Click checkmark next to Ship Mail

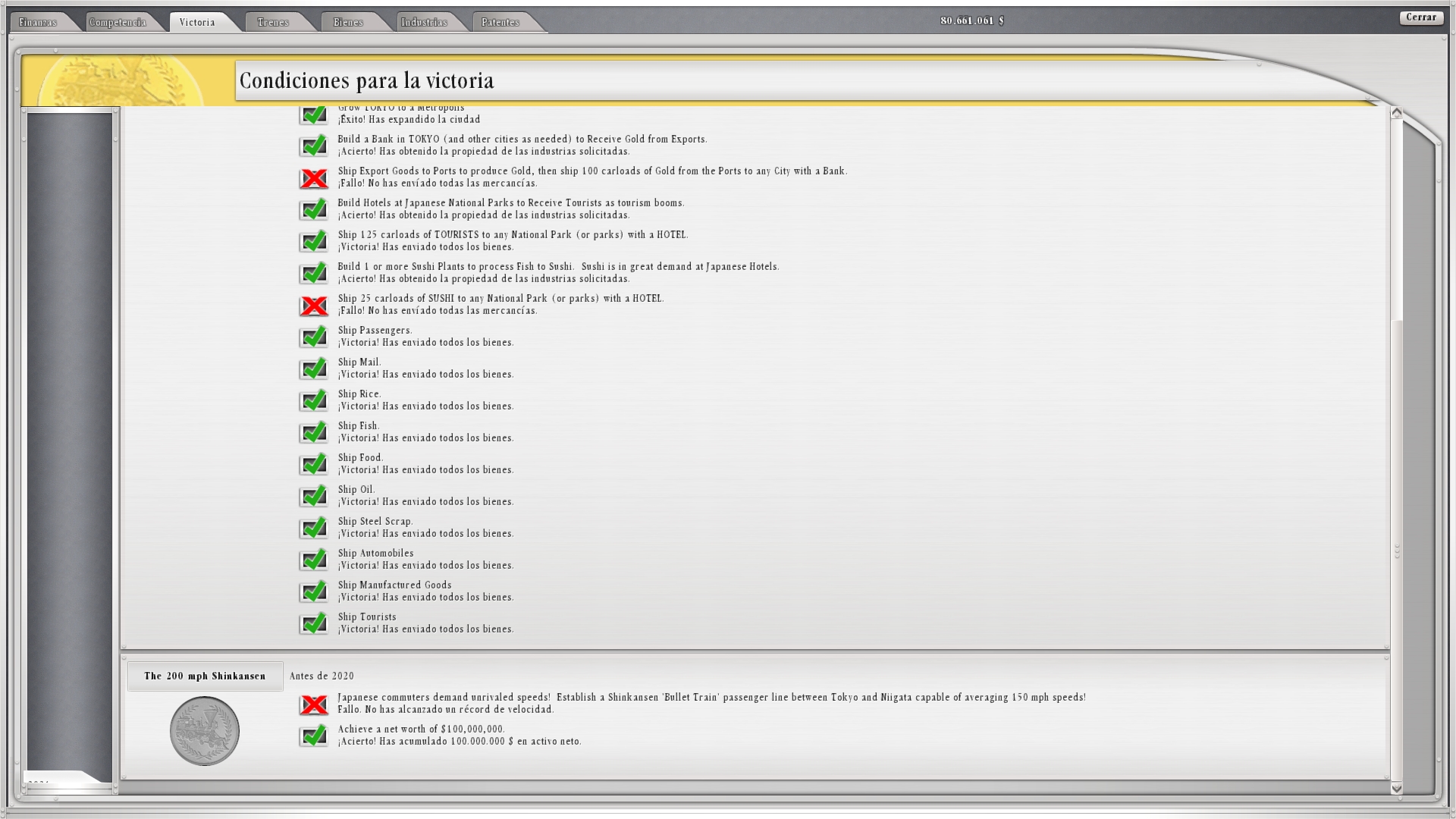[x=313, y=368]
